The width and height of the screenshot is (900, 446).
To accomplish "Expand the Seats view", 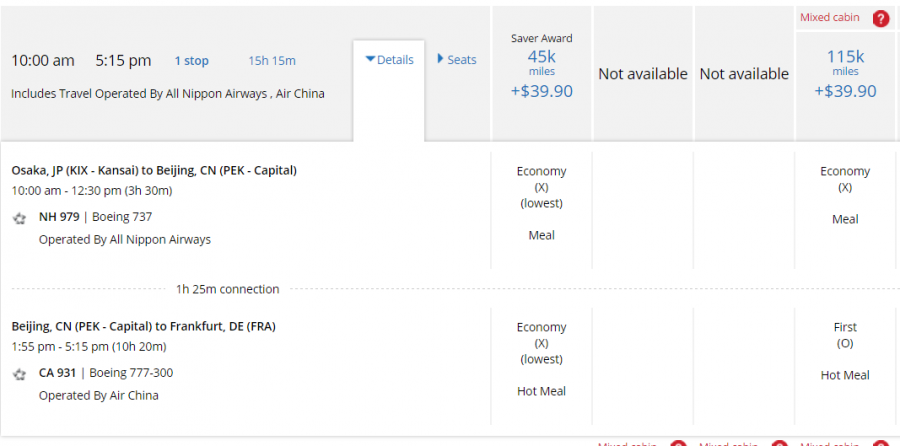I will point(456,60).
